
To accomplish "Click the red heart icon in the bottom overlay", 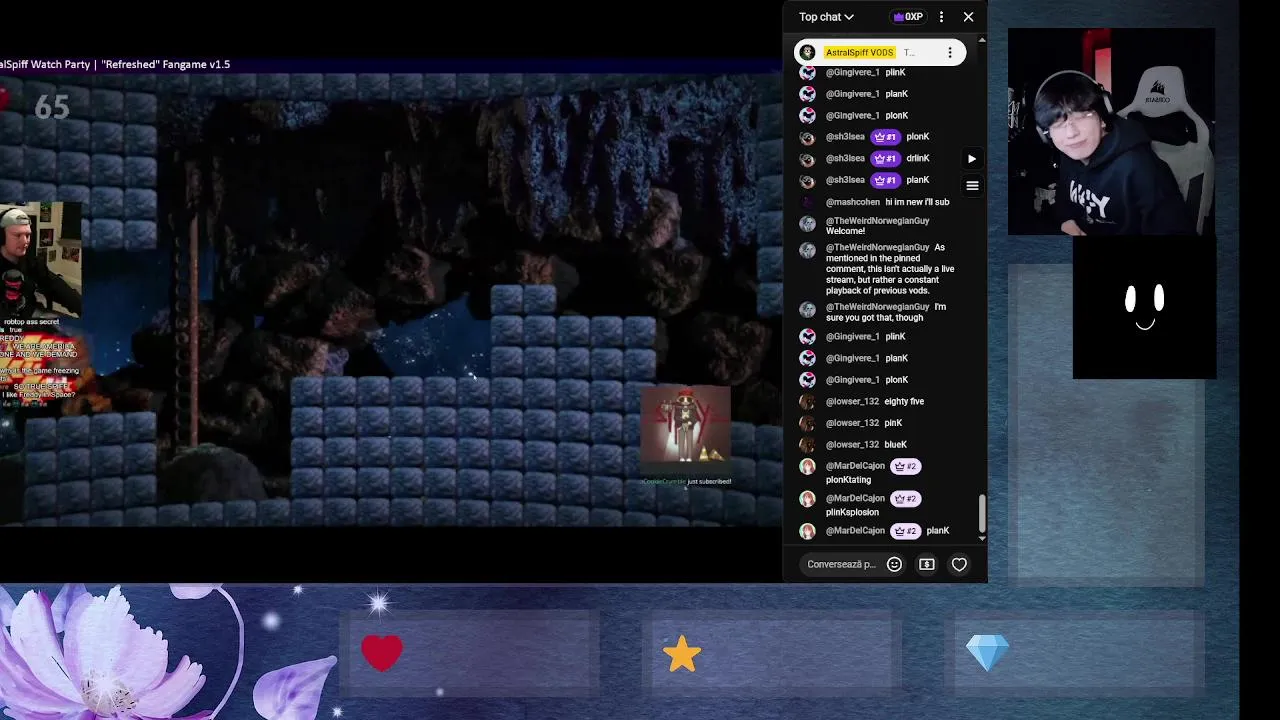I will [382, 653].
